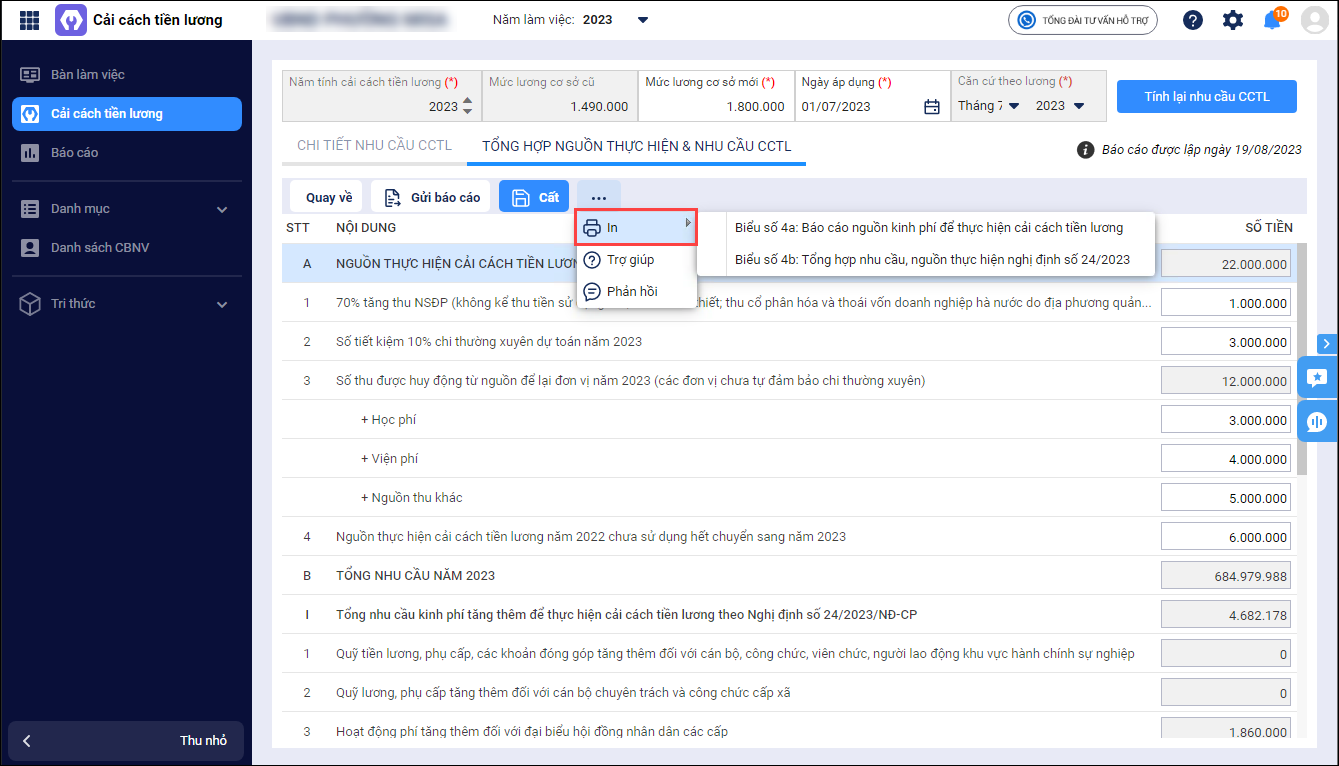The height and width of the screenshot is (766, 1339).
Task: Click the info icon beside report date
Action: click(x=1085, y=150)
